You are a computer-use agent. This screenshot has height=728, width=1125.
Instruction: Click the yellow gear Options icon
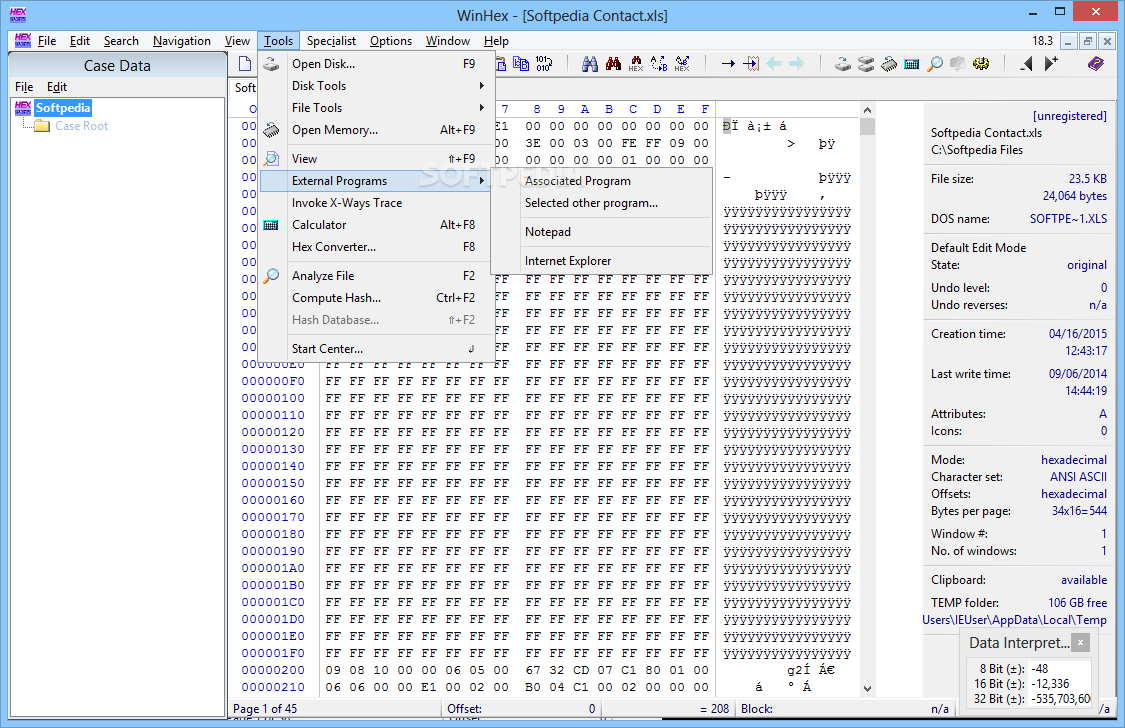(981, 64)
